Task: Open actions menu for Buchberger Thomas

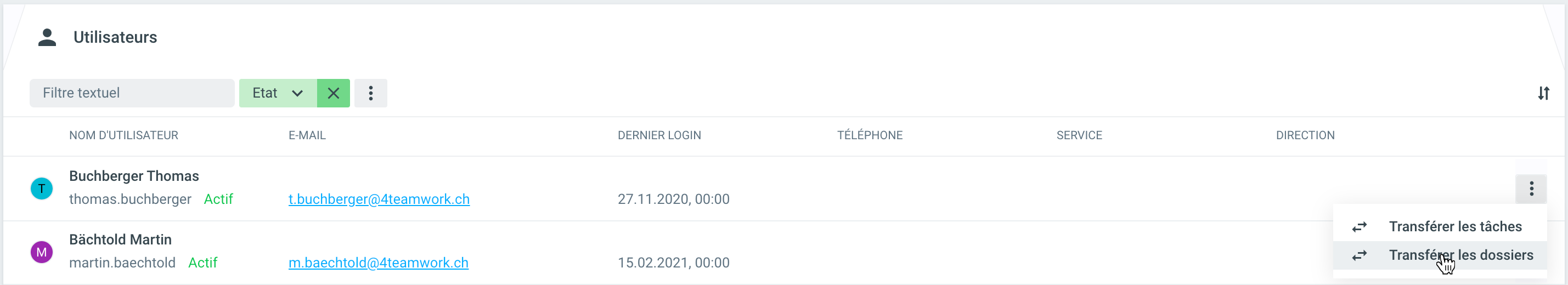Action: 1531,189
